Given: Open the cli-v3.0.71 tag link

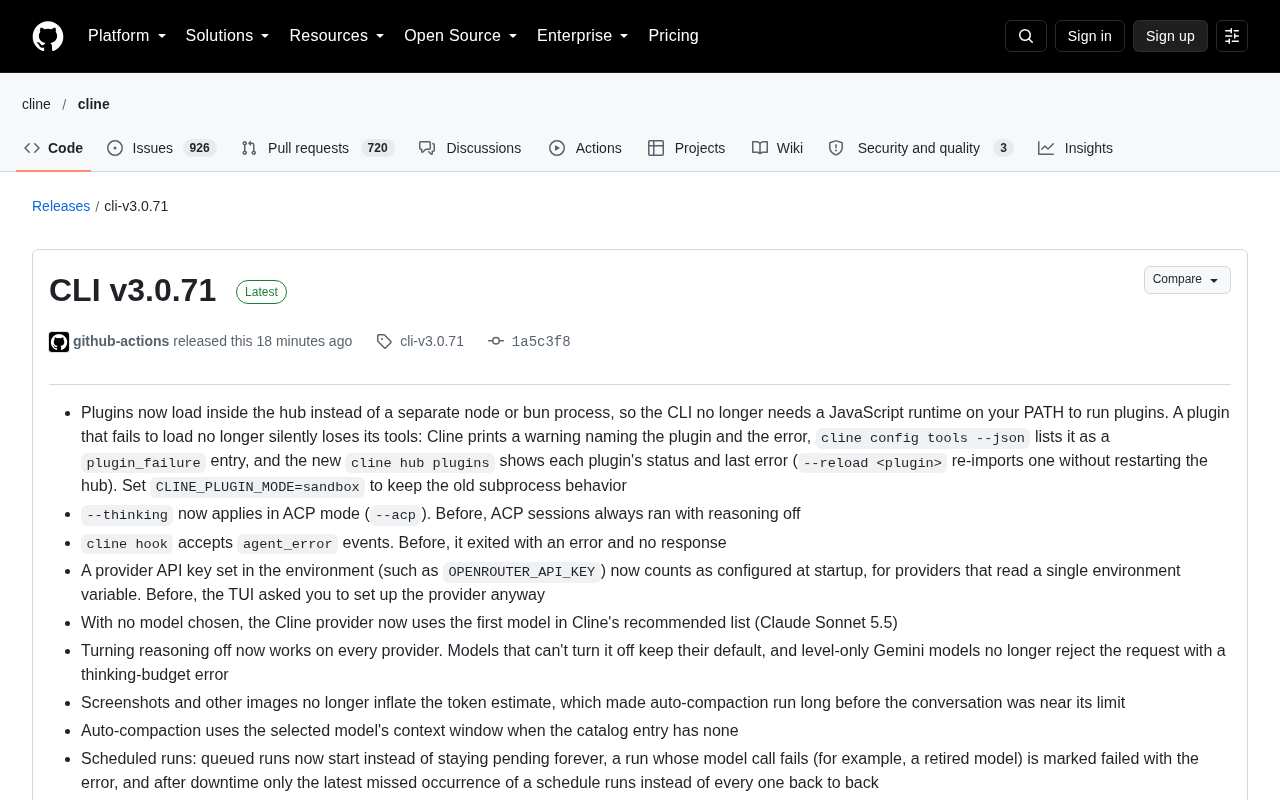Looking at the screenshot, I should pyautogui.click(x=432, y=341).
